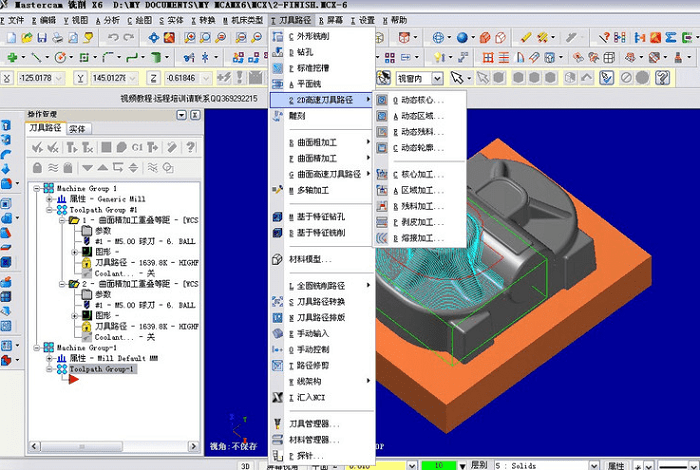The image size is (700, 470).
Task: Open the Z coordinate dropdown
Action: [x=205, y=79]
